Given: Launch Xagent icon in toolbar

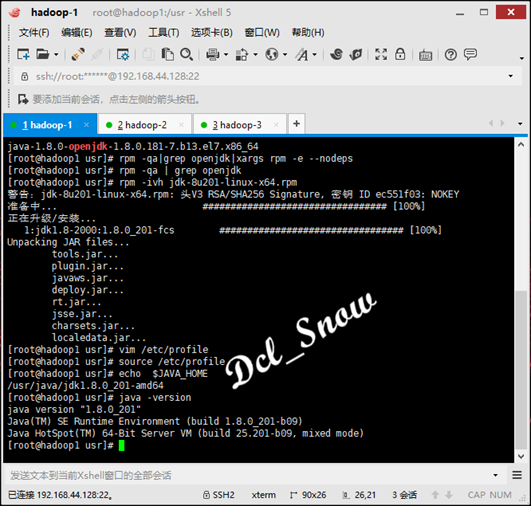Looking at the screenshot, I should (x=356, y=54).
